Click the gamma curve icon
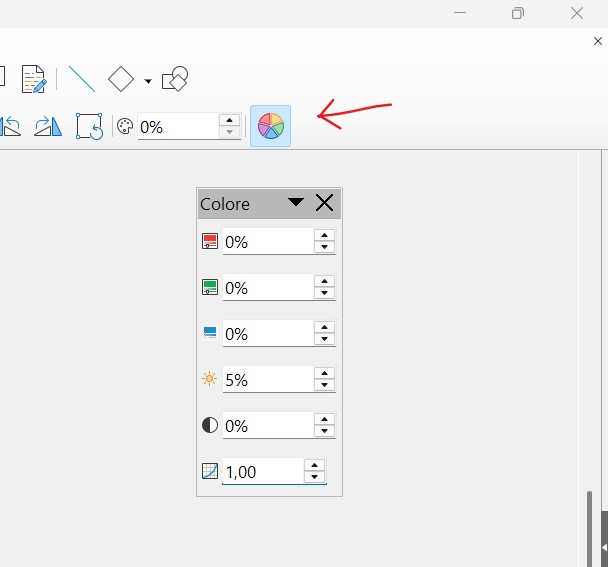Image resolution: width=608 pixels, height=567 pixels. point(210,471)
